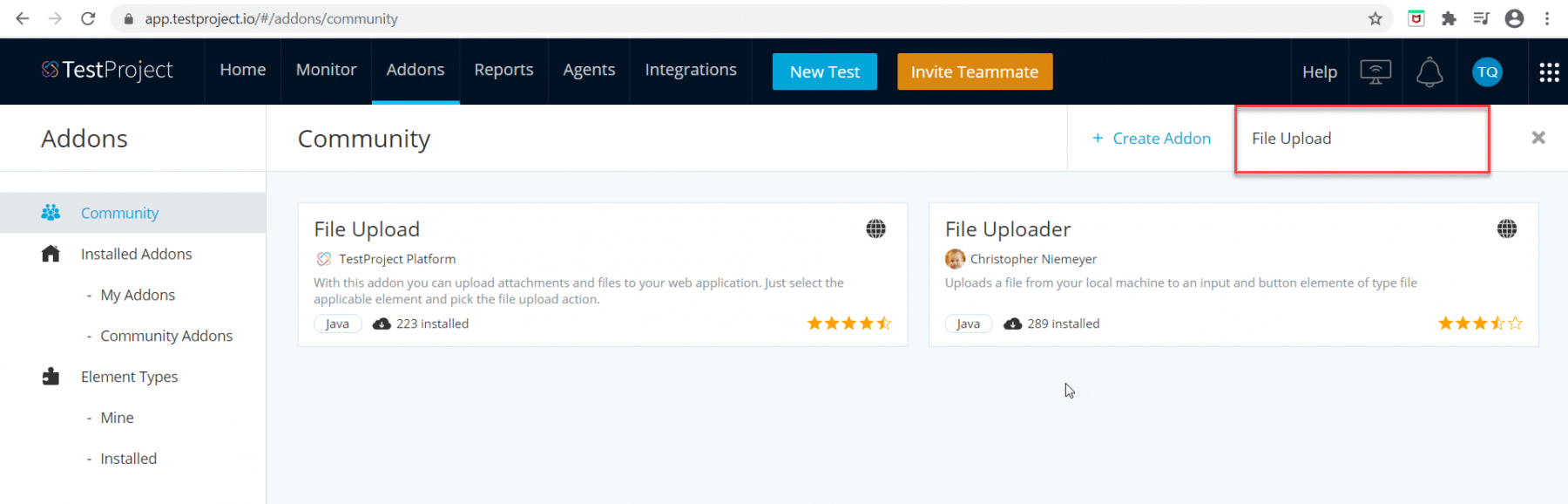The width and height of the screenshot is (1568, 504).
Task: Open Mine under Element Types
Action: [117, 418]
